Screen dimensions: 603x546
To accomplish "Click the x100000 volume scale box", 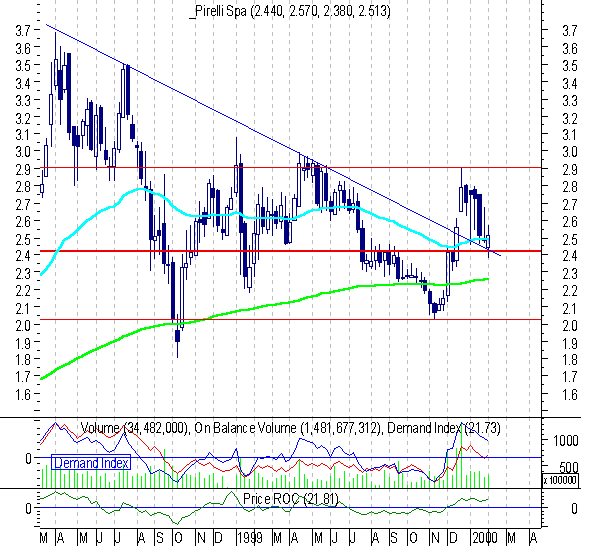I will (560, 480).
